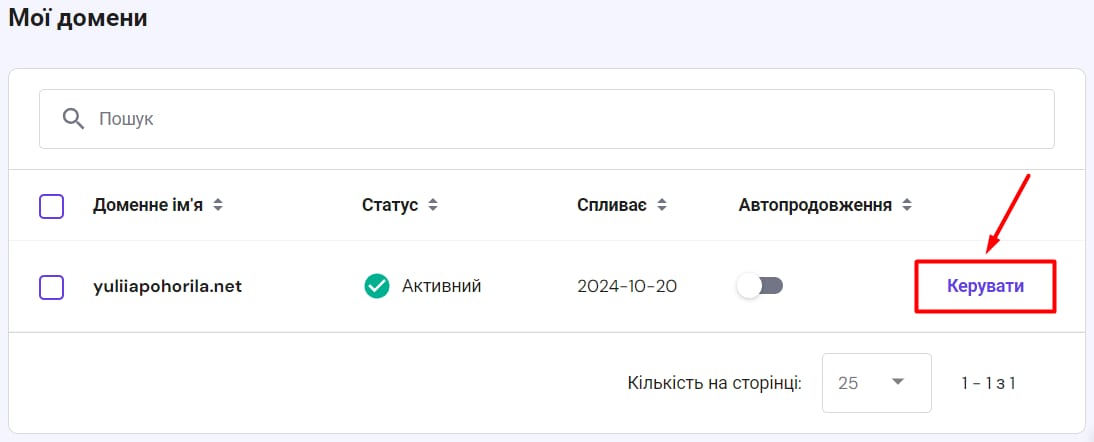Open the items-per-page dropdown showing 25
Image resolution: width=1094 pixels, height=442 pixels.
876,383
